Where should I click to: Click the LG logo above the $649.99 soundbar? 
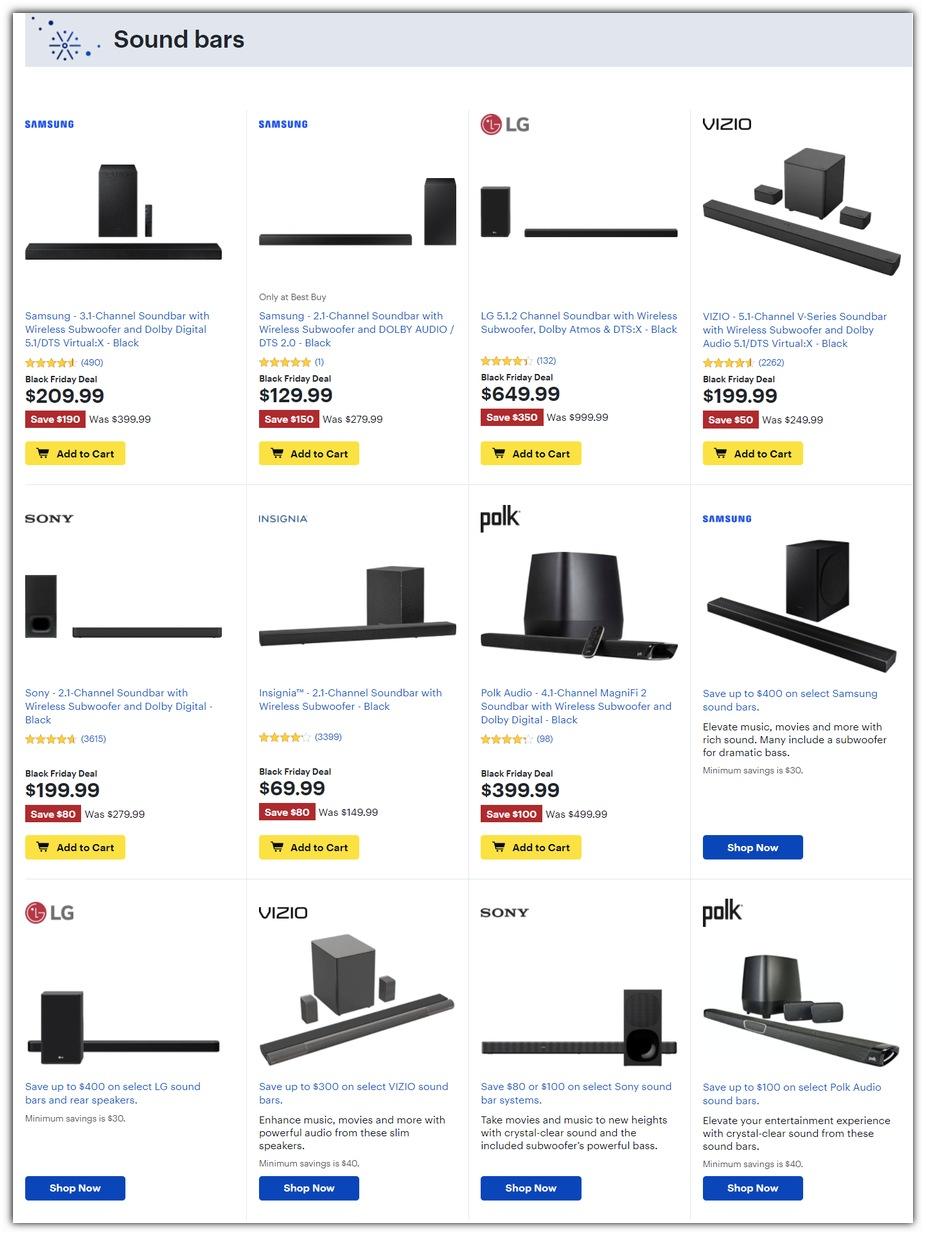[505, 124]
